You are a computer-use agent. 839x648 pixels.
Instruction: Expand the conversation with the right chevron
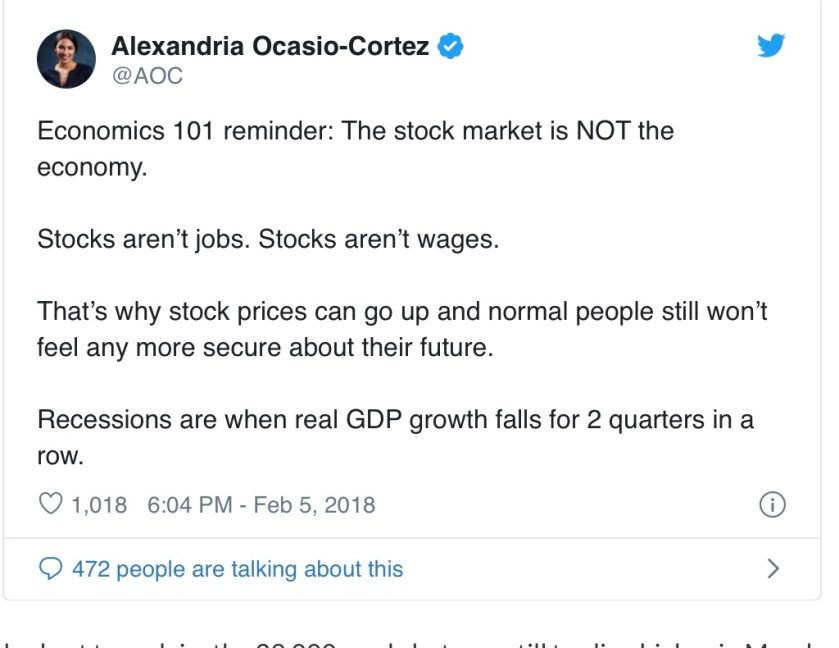[x=772, y=569]
